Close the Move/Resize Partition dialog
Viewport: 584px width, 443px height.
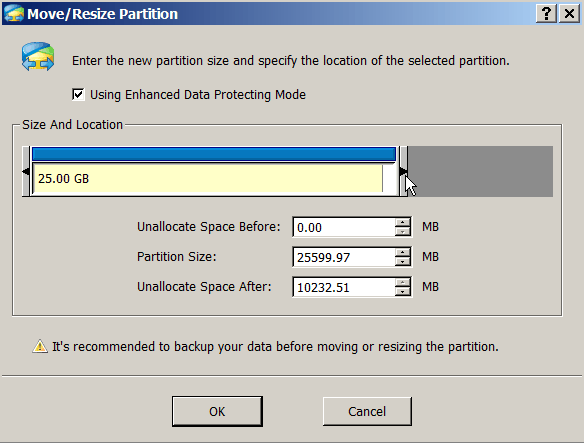tap(569, 14)
